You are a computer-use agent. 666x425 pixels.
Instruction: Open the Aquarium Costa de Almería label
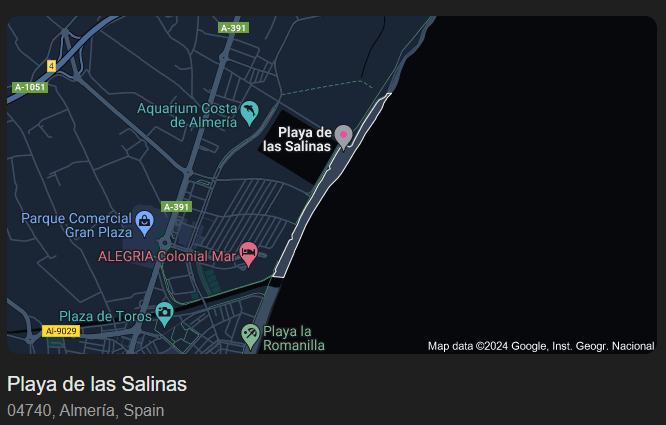[187, 115]
